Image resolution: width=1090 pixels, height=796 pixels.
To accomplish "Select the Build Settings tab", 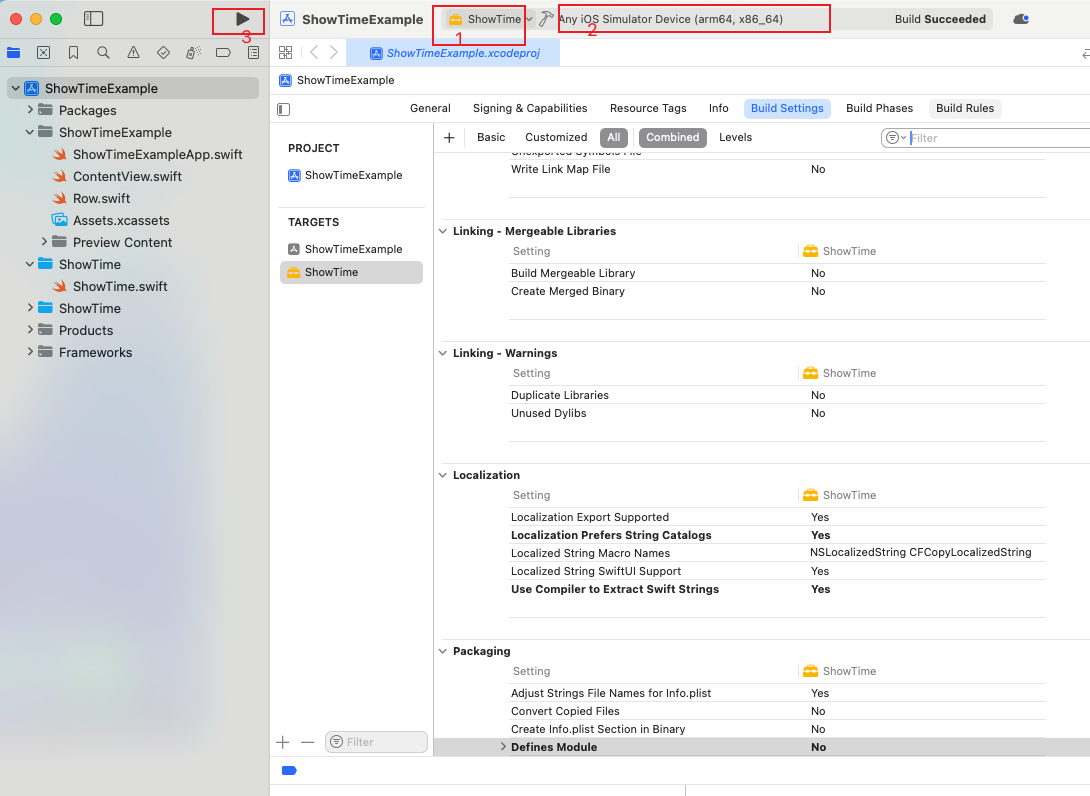I will pos(787,108).
